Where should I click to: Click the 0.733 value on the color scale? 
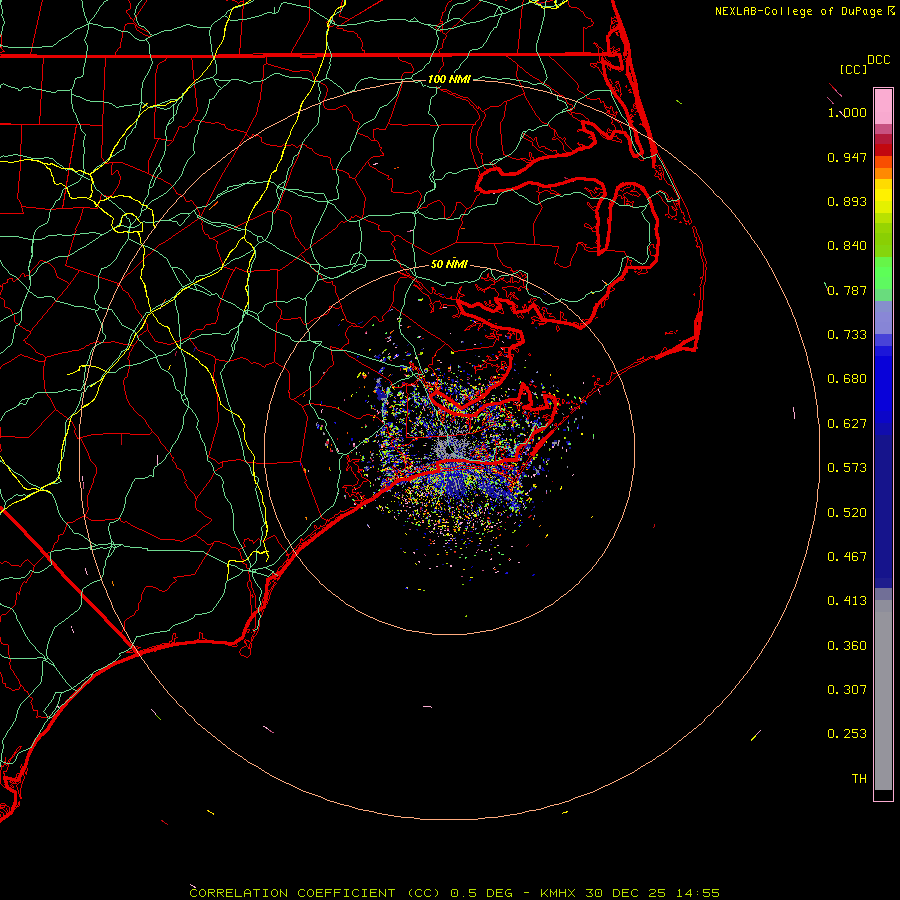point(847,335)
